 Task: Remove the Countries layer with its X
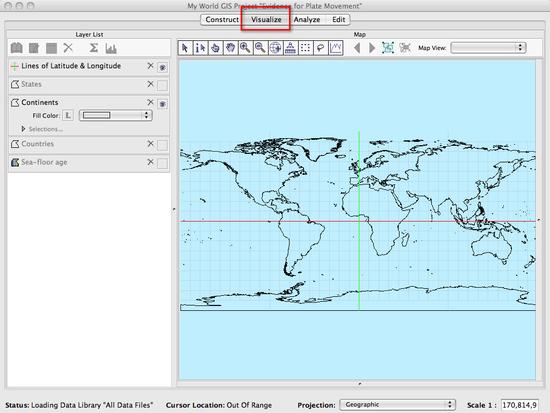tap(150, 144)
